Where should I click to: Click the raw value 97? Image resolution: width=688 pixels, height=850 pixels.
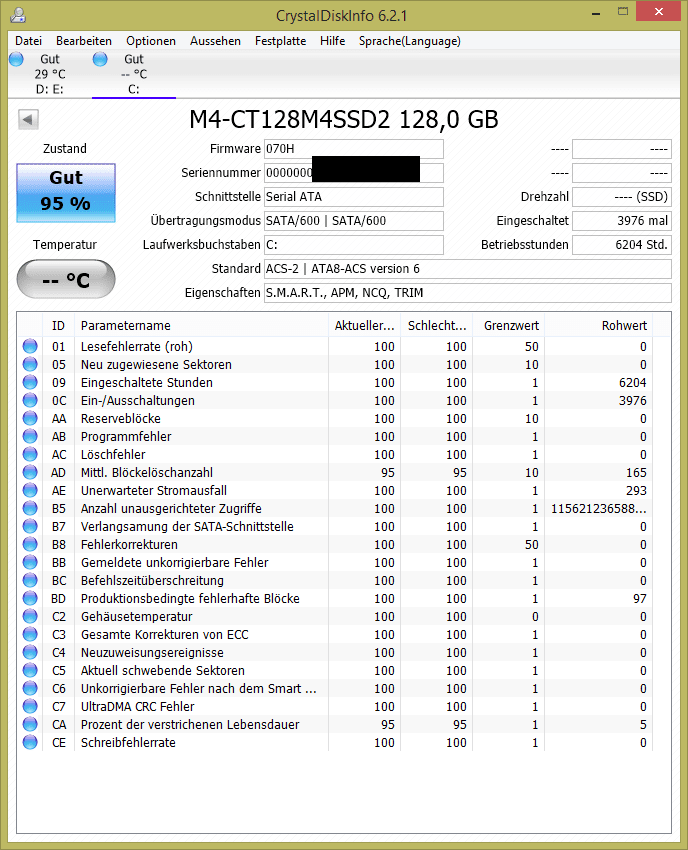(640, 598)
